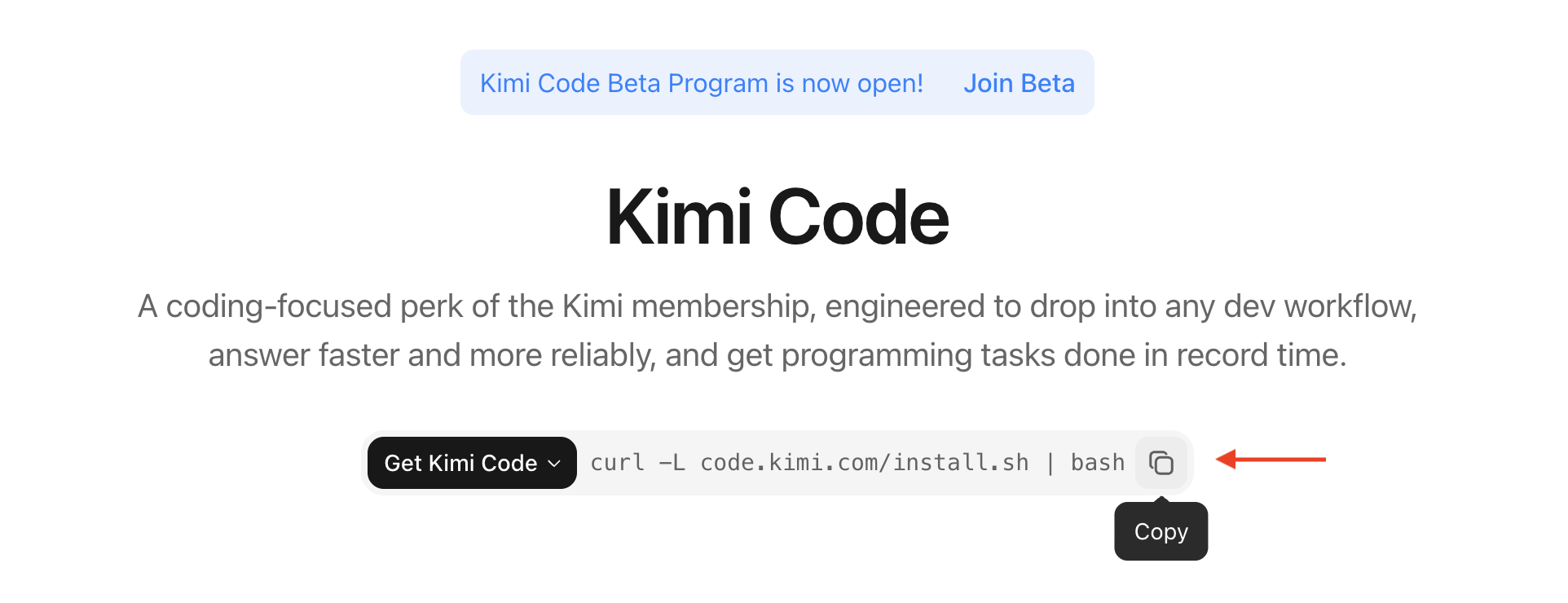Image resolution: width=1568 pixels, height=603 pixels.
Task: Click the word 'Kimi' in the heading
Action: 679,217
